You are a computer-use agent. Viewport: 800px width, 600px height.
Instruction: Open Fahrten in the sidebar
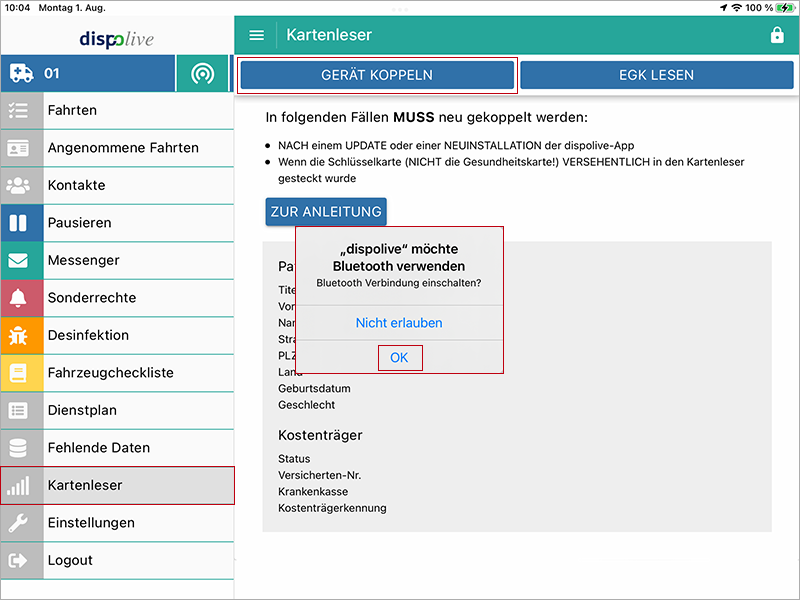click(x=117, y=110)
